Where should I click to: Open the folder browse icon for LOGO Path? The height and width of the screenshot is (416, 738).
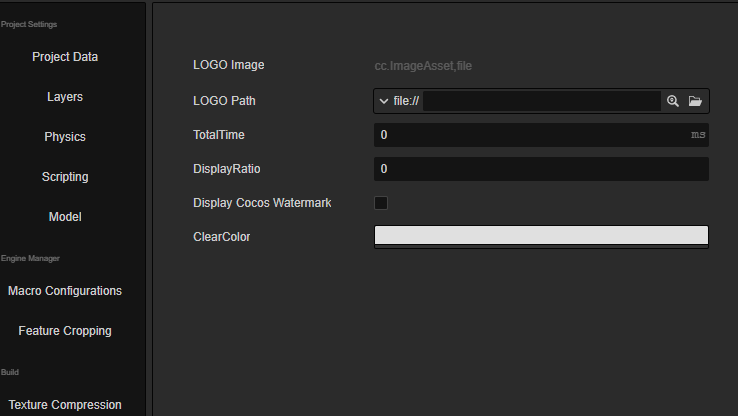click(695, 101)
